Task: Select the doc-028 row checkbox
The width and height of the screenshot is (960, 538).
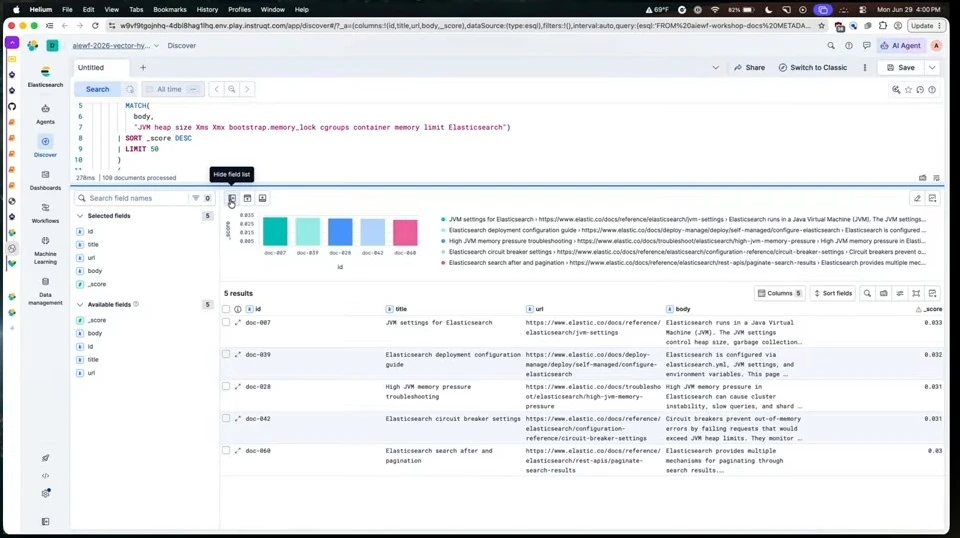Action: click(x=226, y=387)
